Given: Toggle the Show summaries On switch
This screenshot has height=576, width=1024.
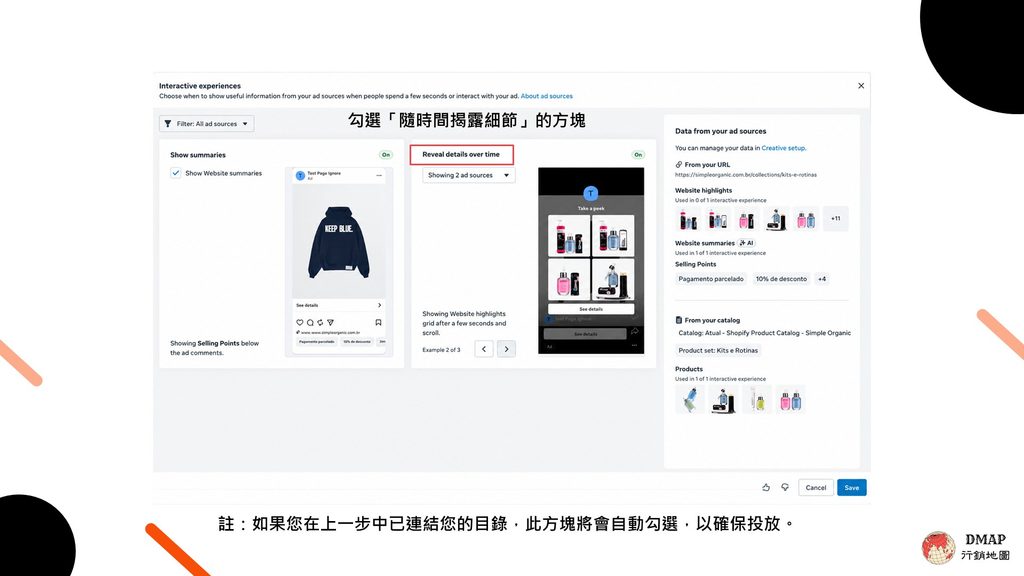Looking at the screenshot, I should 386,155.
